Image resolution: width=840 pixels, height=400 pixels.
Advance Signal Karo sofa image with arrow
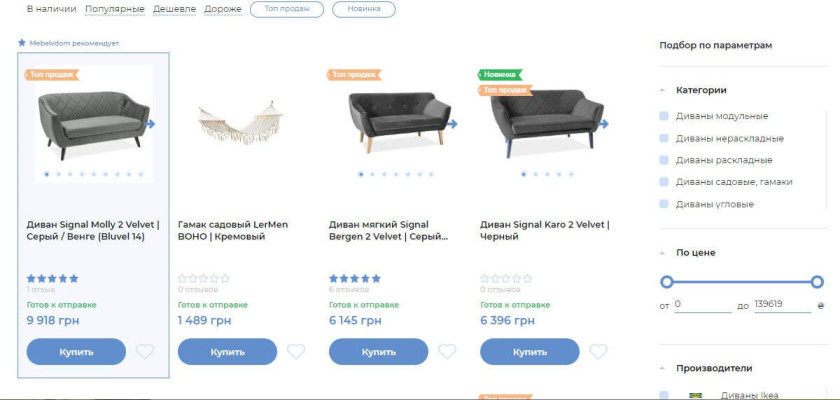click(x=604, y=124)
